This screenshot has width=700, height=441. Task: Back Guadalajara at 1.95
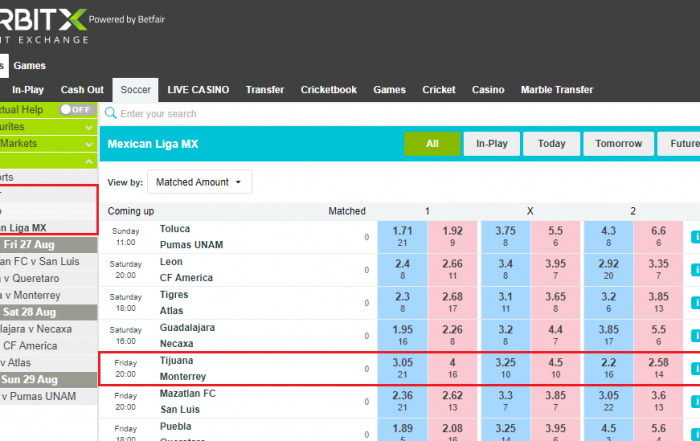tap(402, 336)
